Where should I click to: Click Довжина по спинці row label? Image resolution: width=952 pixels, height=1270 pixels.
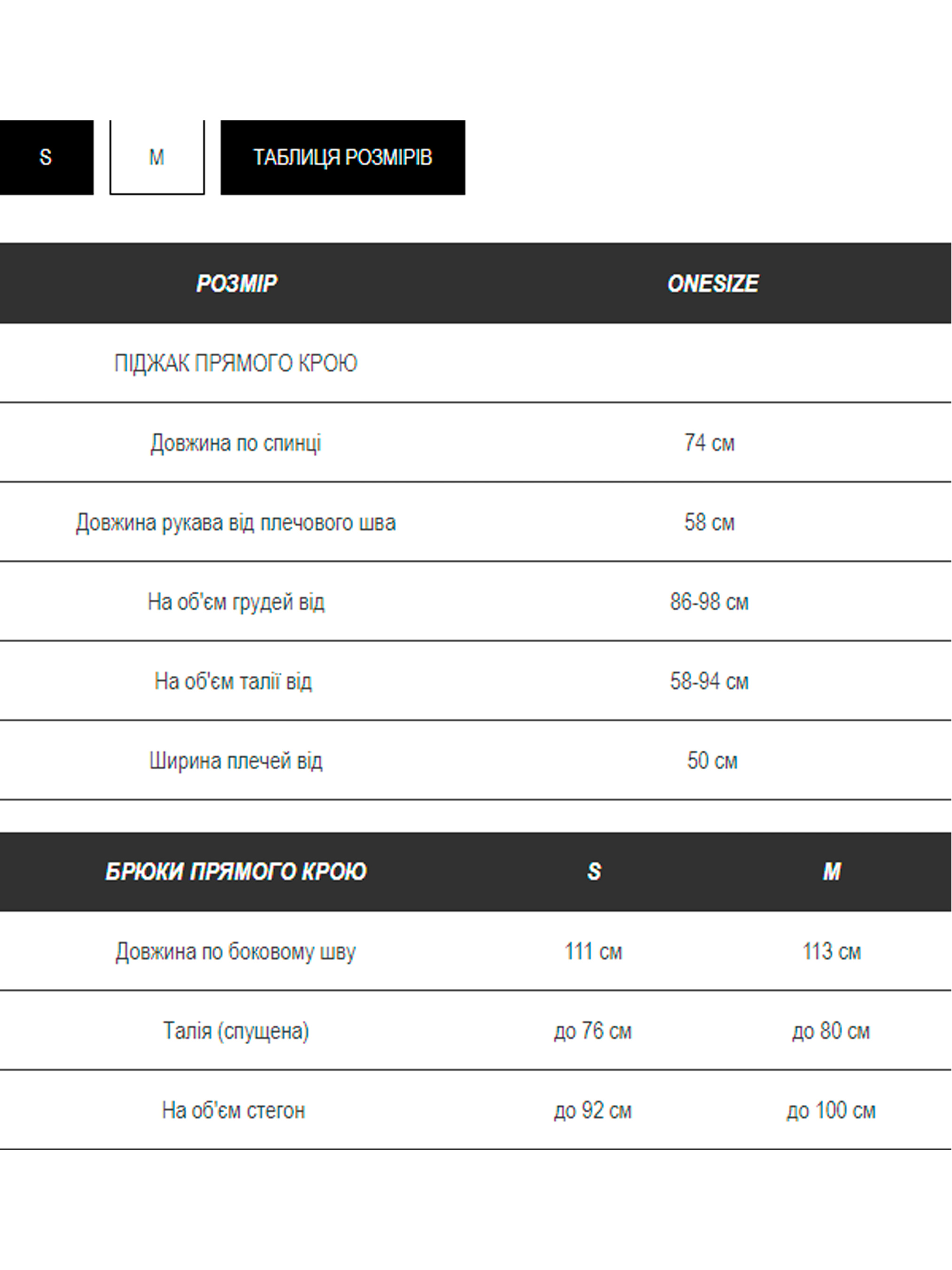point(236,443)
